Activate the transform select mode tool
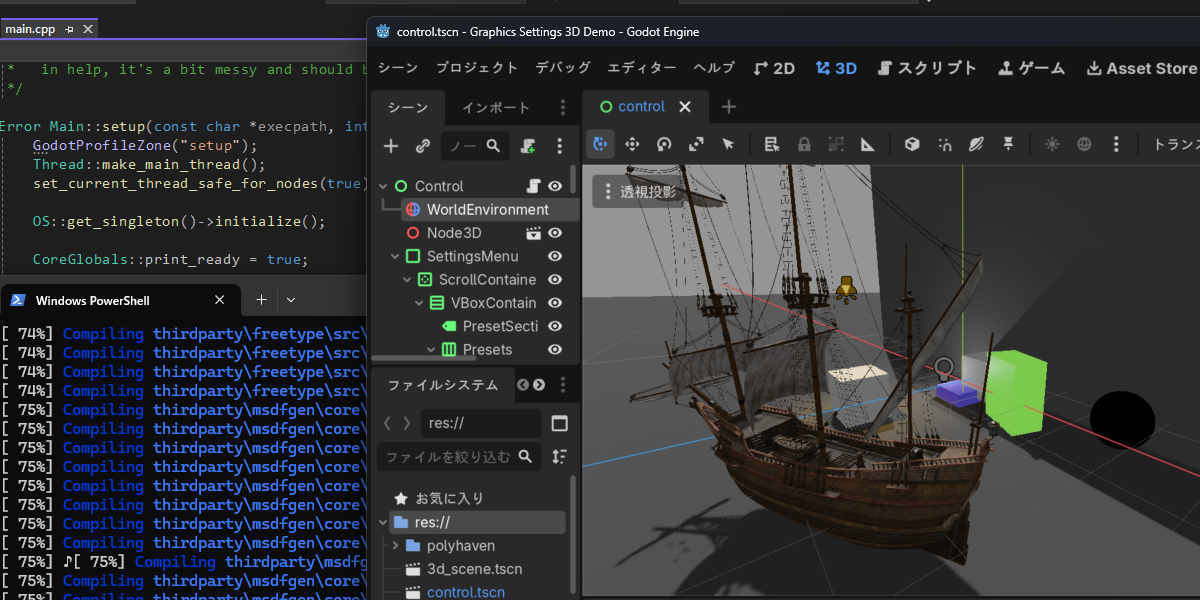 [x=600, y=144]
